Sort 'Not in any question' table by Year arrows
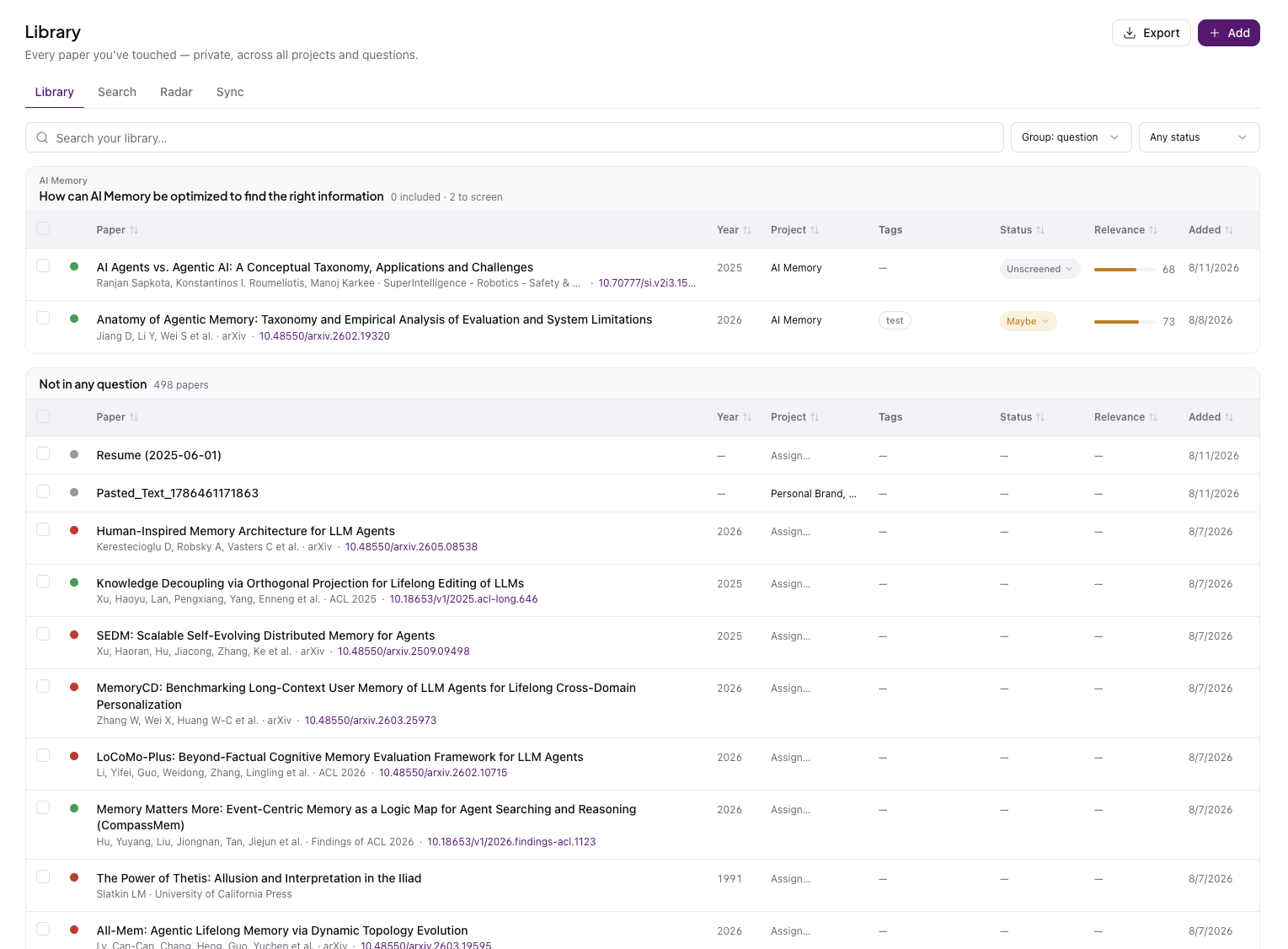Image resolution: width=1288 pixels, height=949 pixels. [747, 417]
